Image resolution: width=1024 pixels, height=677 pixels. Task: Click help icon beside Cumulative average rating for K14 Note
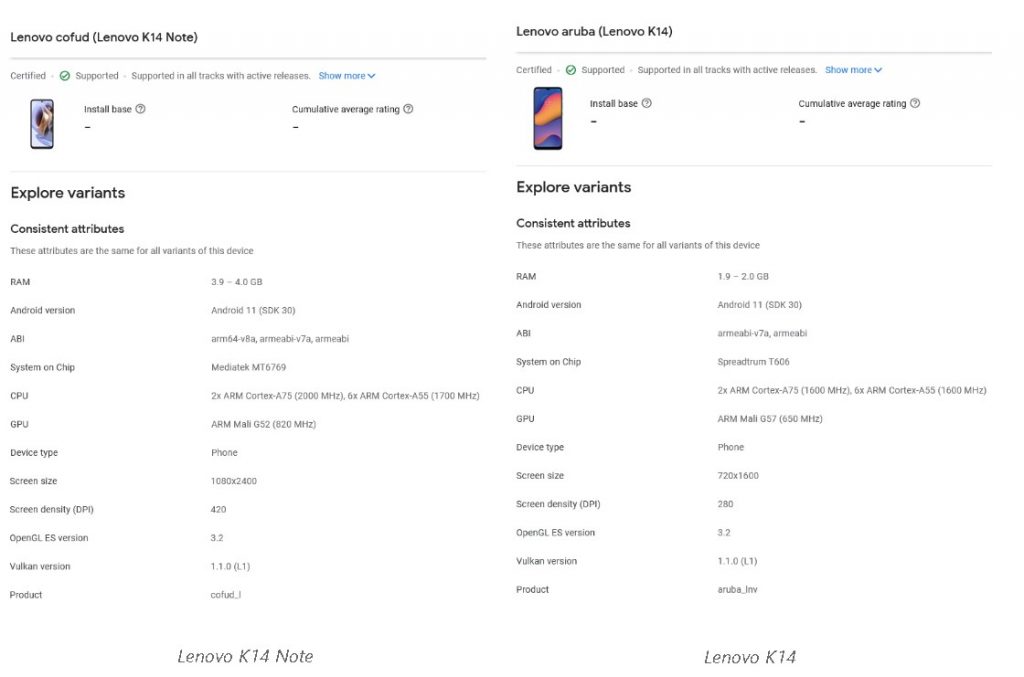pyautogui.click(x=408, y=109)
